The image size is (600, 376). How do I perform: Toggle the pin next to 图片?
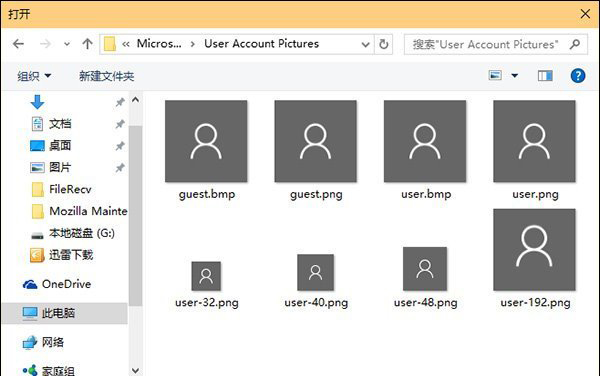pos(120,168)
